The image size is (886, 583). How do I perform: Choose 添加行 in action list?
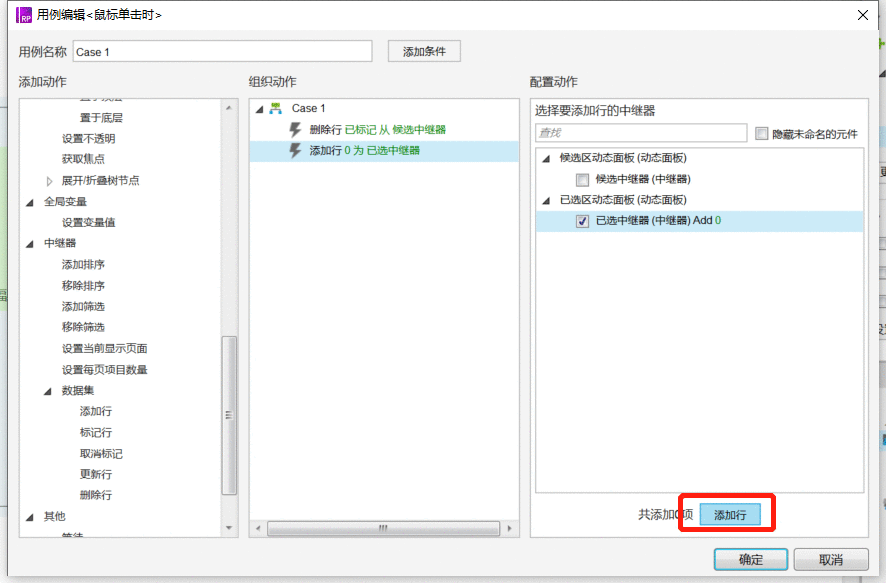pyautogui.click(x=95, y=411)
